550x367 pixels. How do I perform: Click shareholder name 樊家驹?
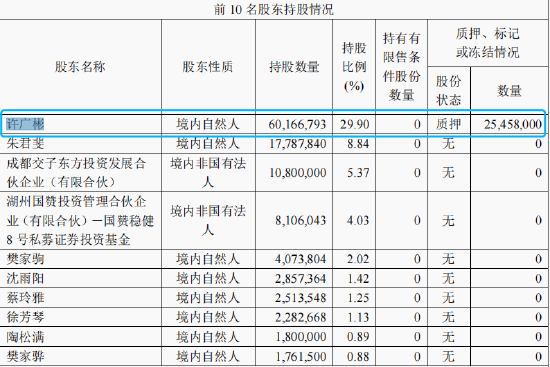[25, 259]
